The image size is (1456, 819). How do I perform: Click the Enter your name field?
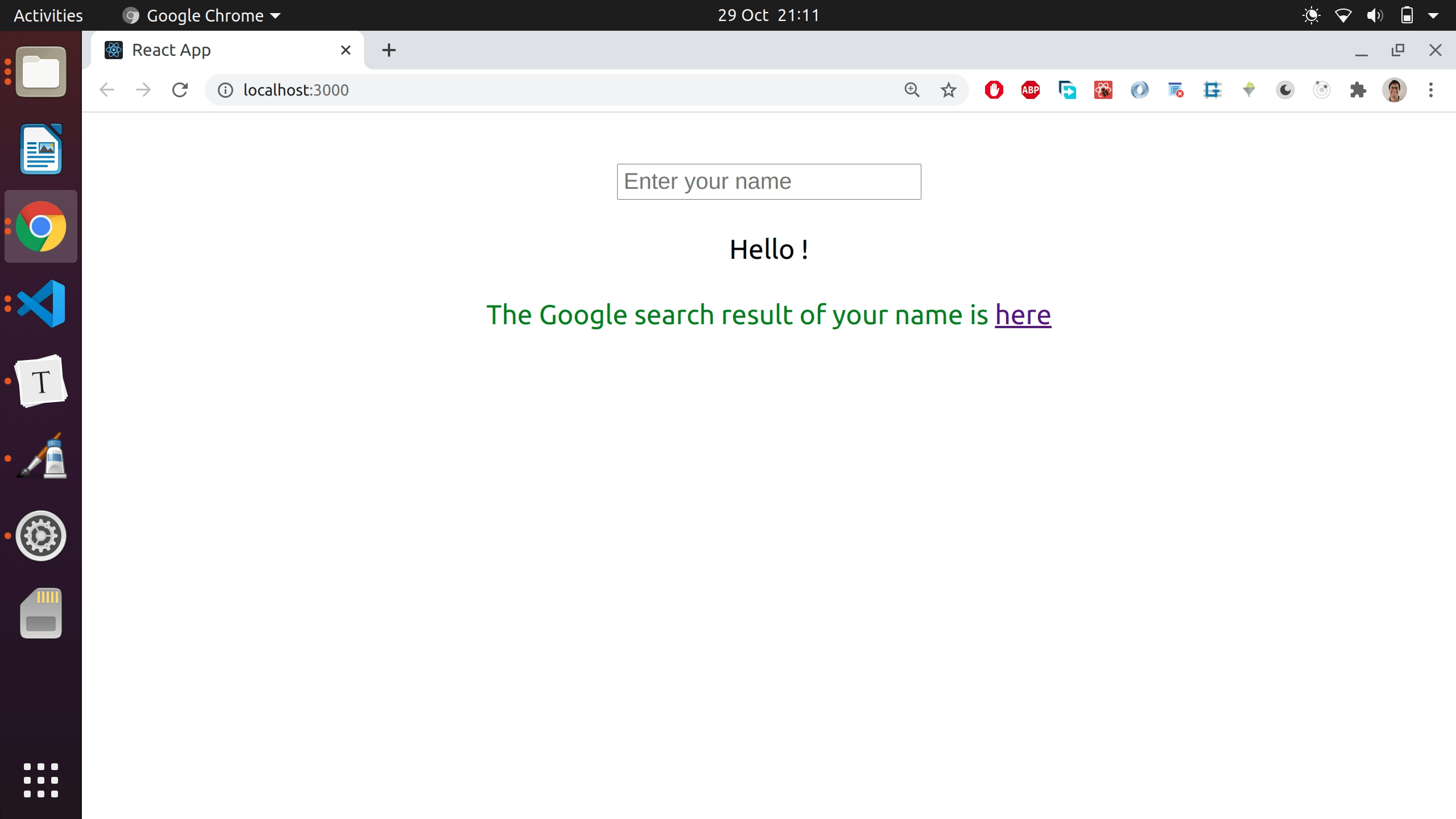click(768, 181)
